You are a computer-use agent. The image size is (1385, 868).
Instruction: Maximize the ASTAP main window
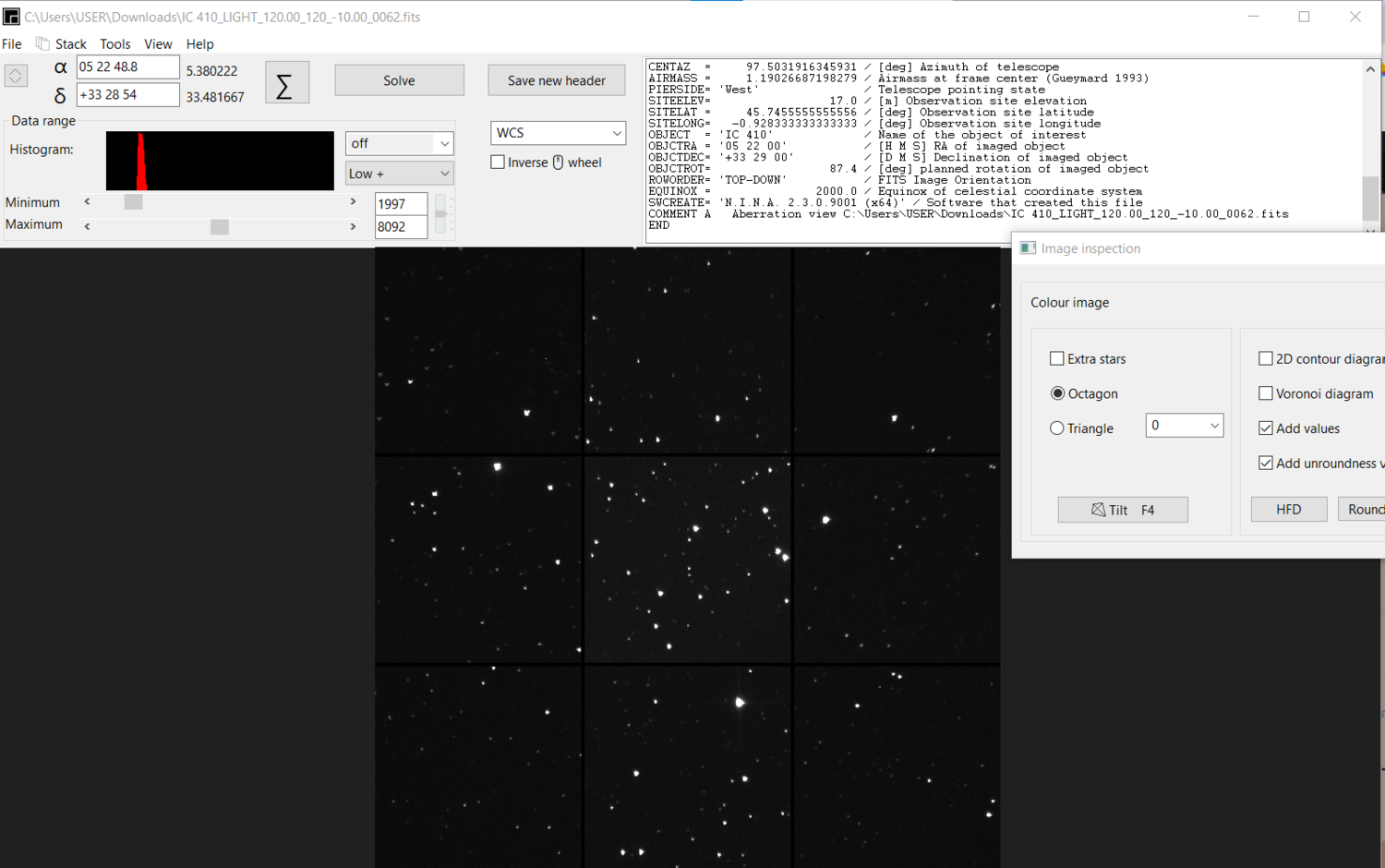pyautogui.click(x=1304, y=17)
